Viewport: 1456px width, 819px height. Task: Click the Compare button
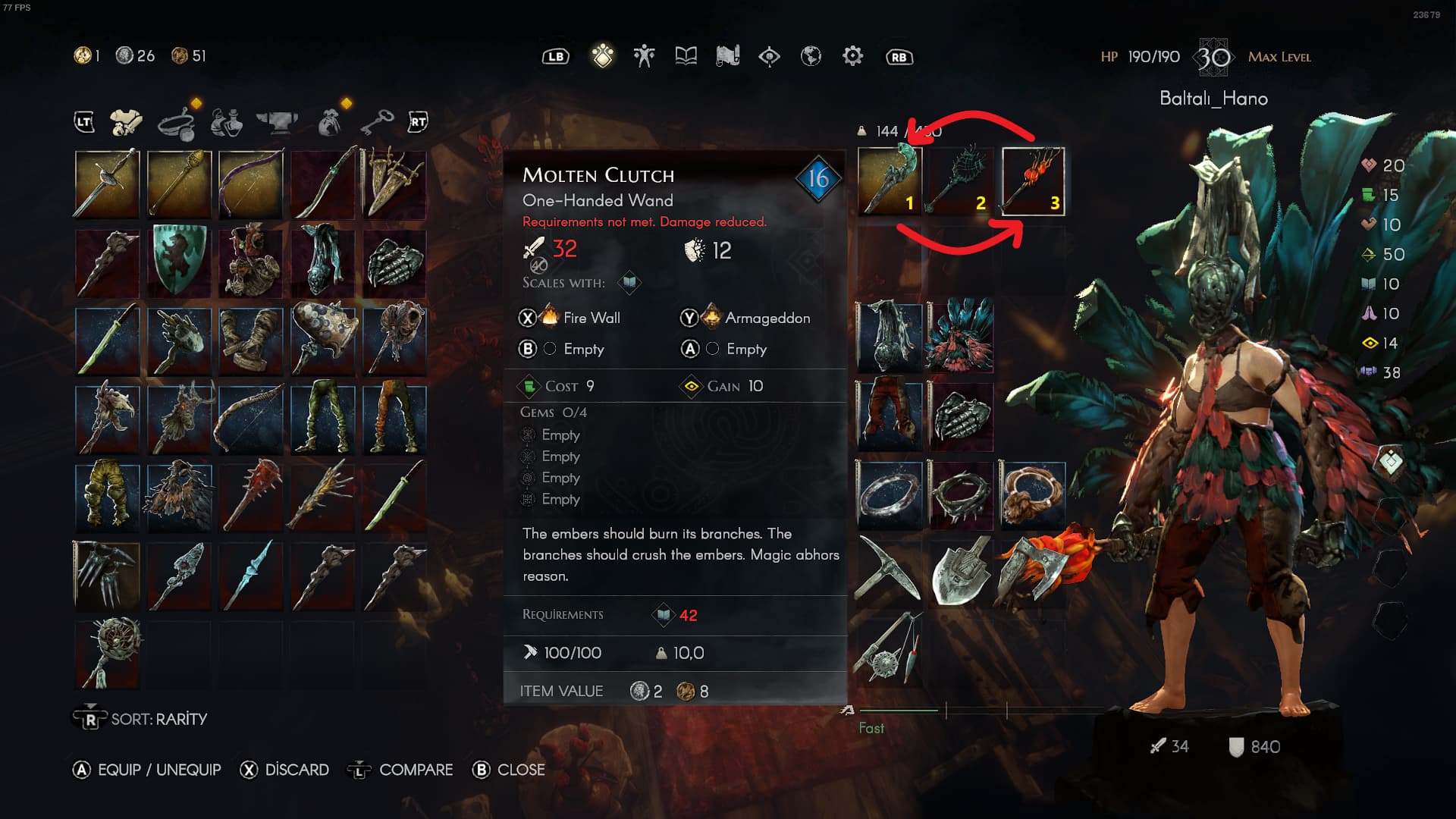coord(400,770)
